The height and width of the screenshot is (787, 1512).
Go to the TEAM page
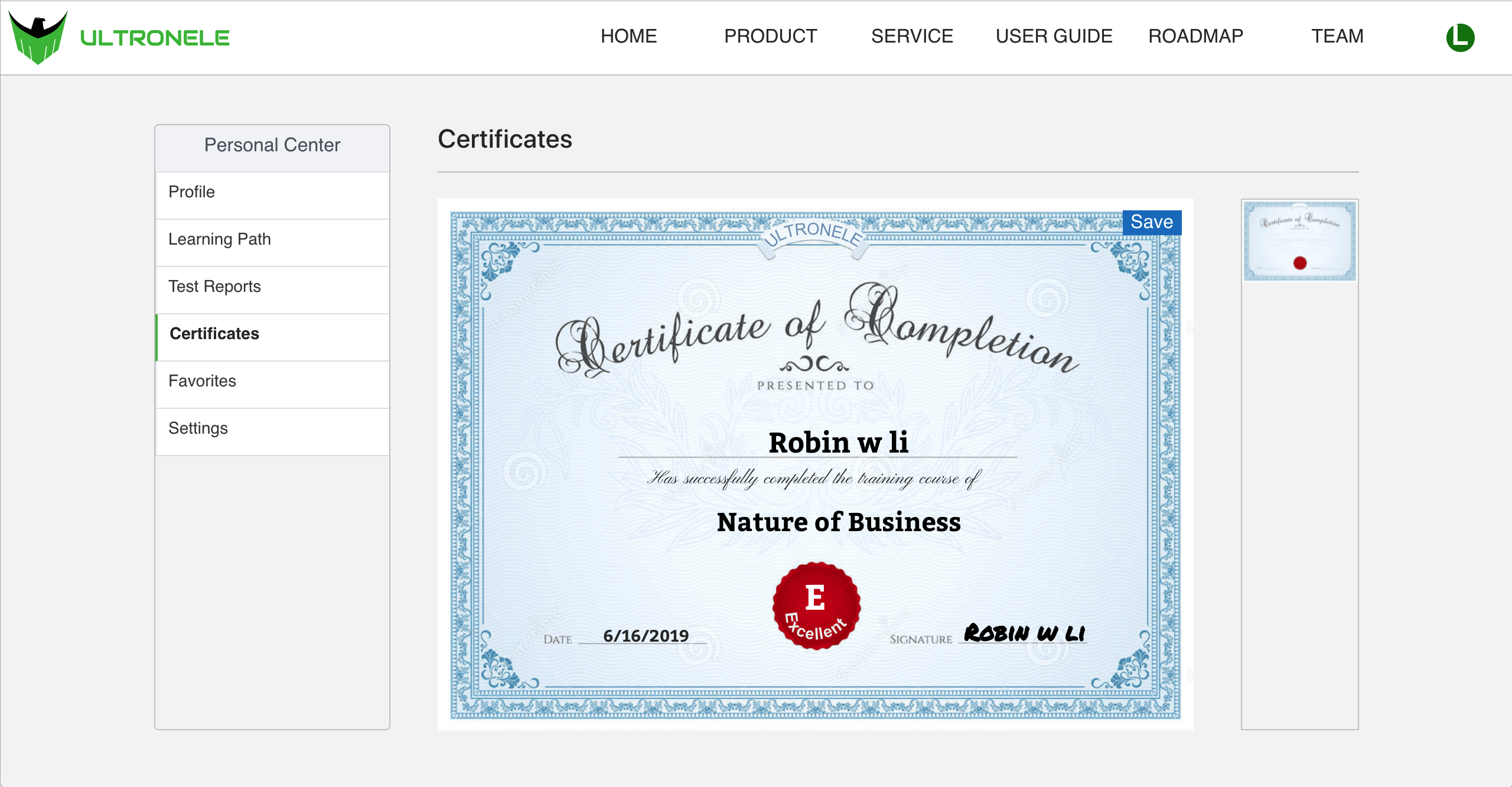(1337, 37)
